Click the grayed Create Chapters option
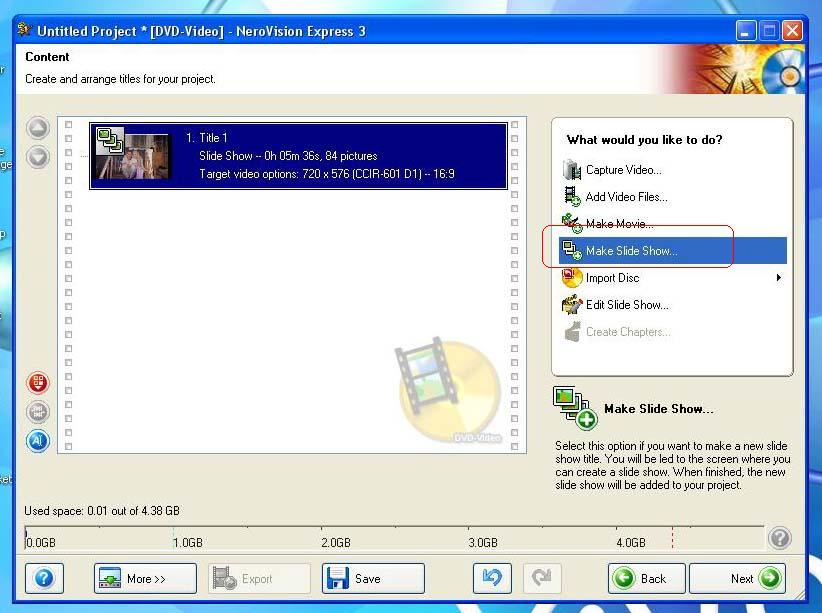 [628, 332]
